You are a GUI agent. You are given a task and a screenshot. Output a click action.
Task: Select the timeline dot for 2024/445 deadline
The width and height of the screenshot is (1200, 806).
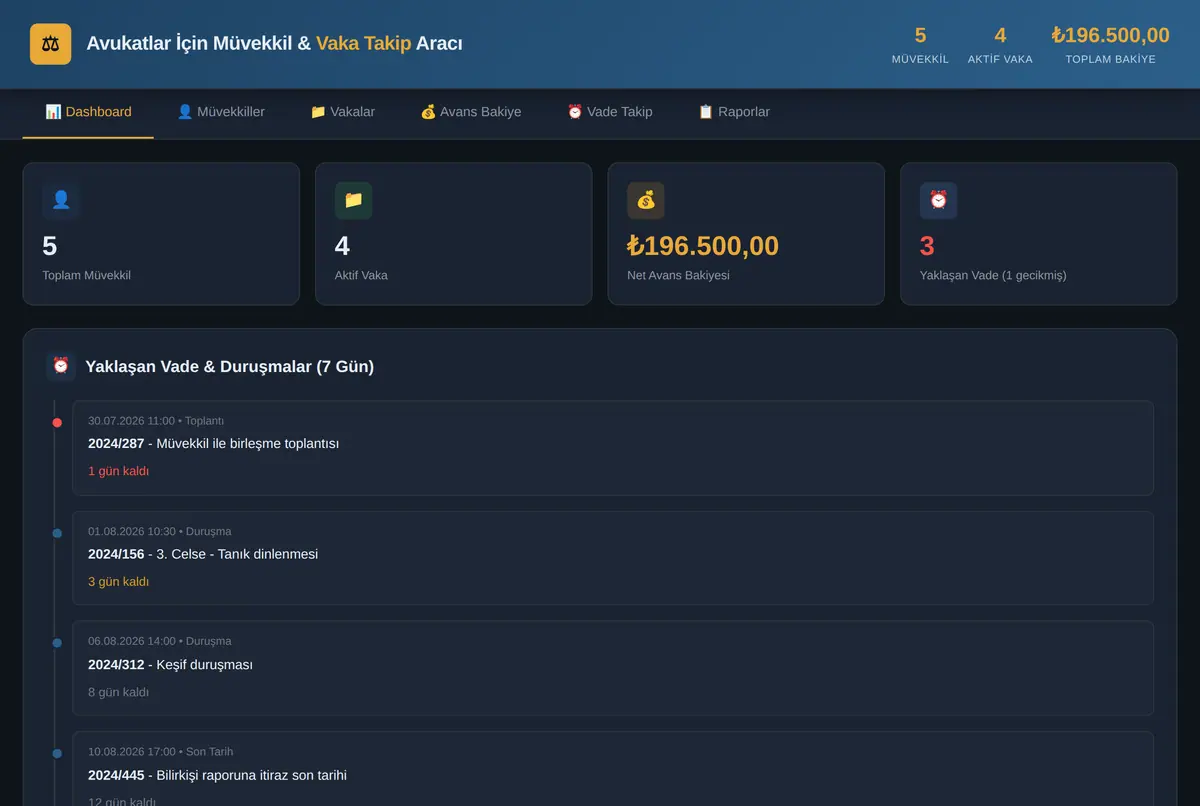coord(57,753)
